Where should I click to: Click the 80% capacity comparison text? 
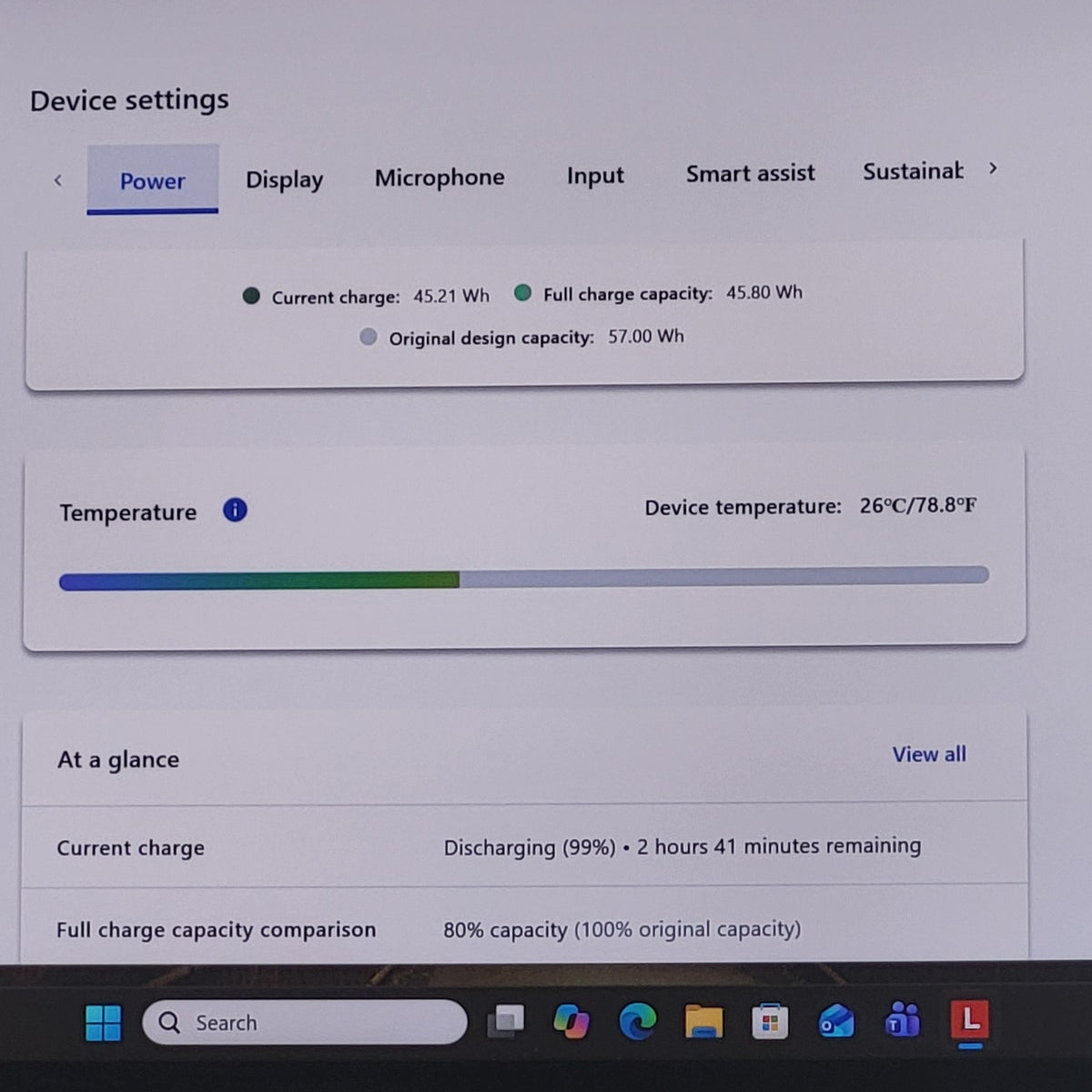pyautogui.click(x=622, y=929)
